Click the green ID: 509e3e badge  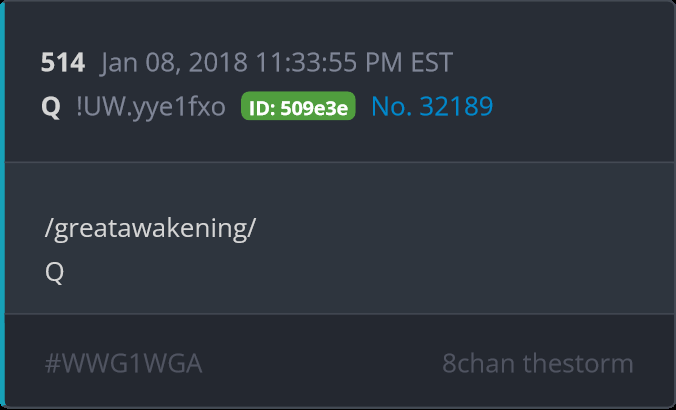coord(298,106)
